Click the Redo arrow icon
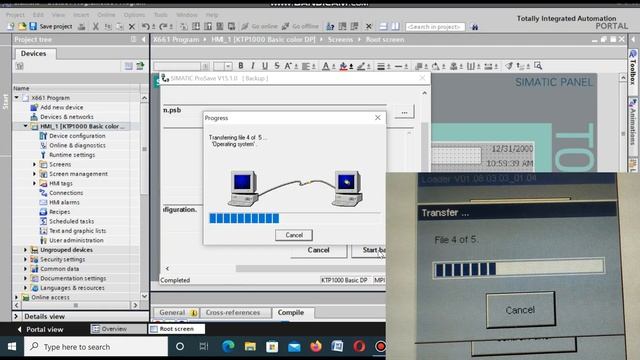 pyautogui.click(x=163, y=27)
